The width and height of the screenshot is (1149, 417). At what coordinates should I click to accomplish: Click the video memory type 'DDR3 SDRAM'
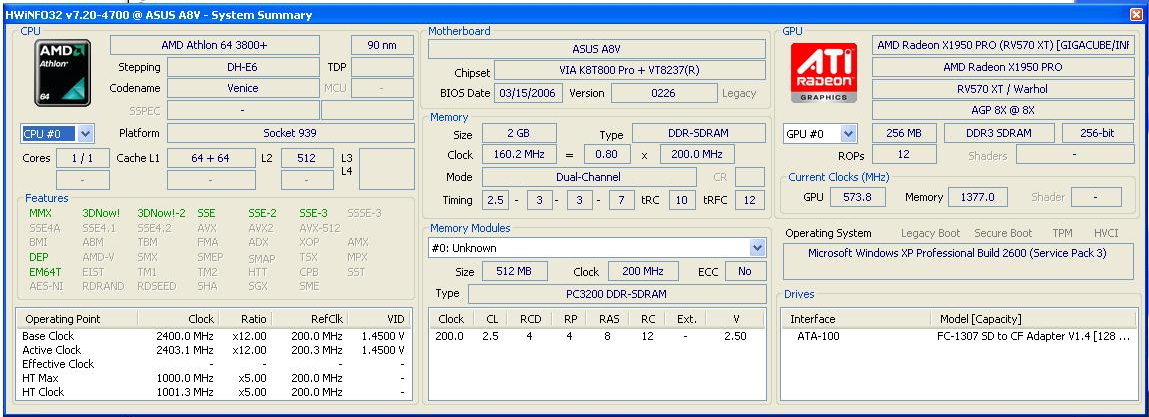[1000, 133]
